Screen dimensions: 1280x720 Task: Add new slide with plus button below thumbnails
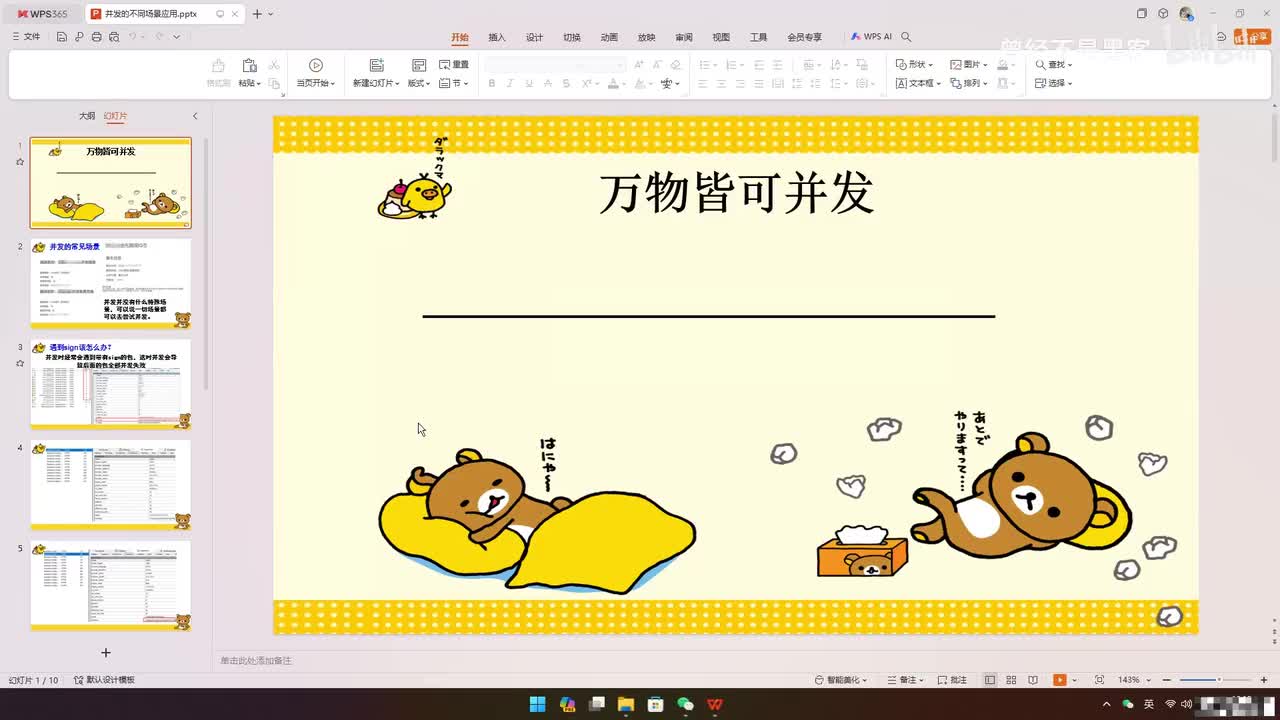106,652
